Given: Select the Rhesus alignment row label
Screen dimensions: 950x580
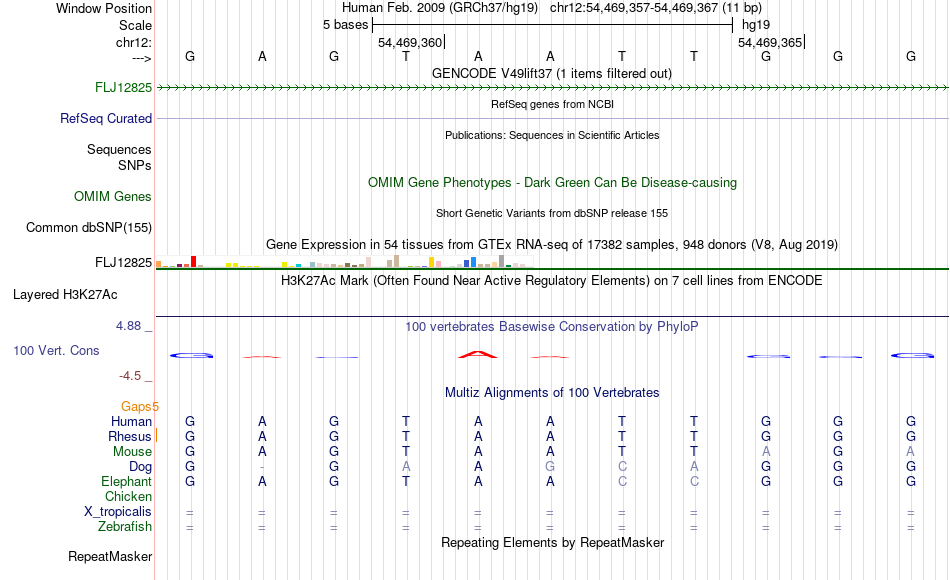Looking at the screenshot, I should [x=130, y=436].
